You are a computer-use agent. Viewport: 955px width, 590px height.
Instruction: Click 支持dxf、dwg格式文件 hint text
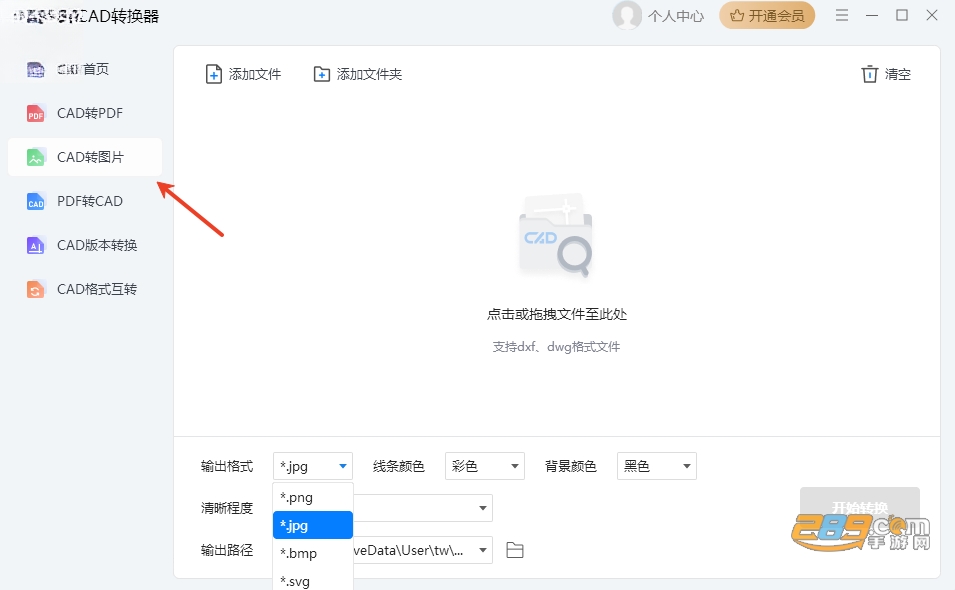pos(556,347)
